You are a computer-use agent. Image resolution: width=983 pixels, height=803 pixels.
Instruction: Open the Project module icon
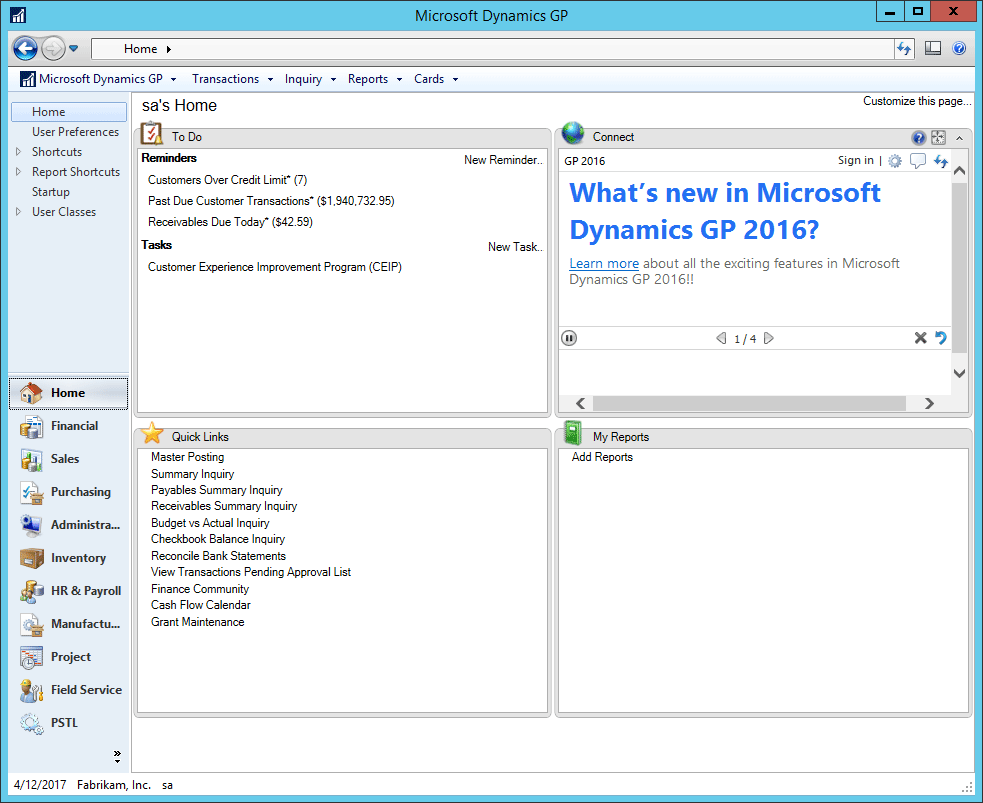pyautogui.click(x=31, y=658)
